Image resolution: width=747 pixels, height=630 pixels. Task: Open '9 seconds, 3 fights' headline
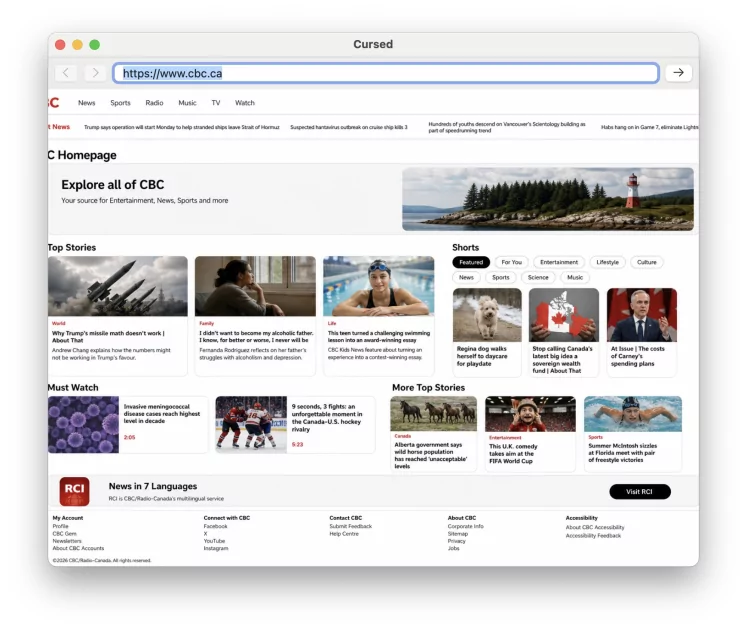[x=327, y=417]
